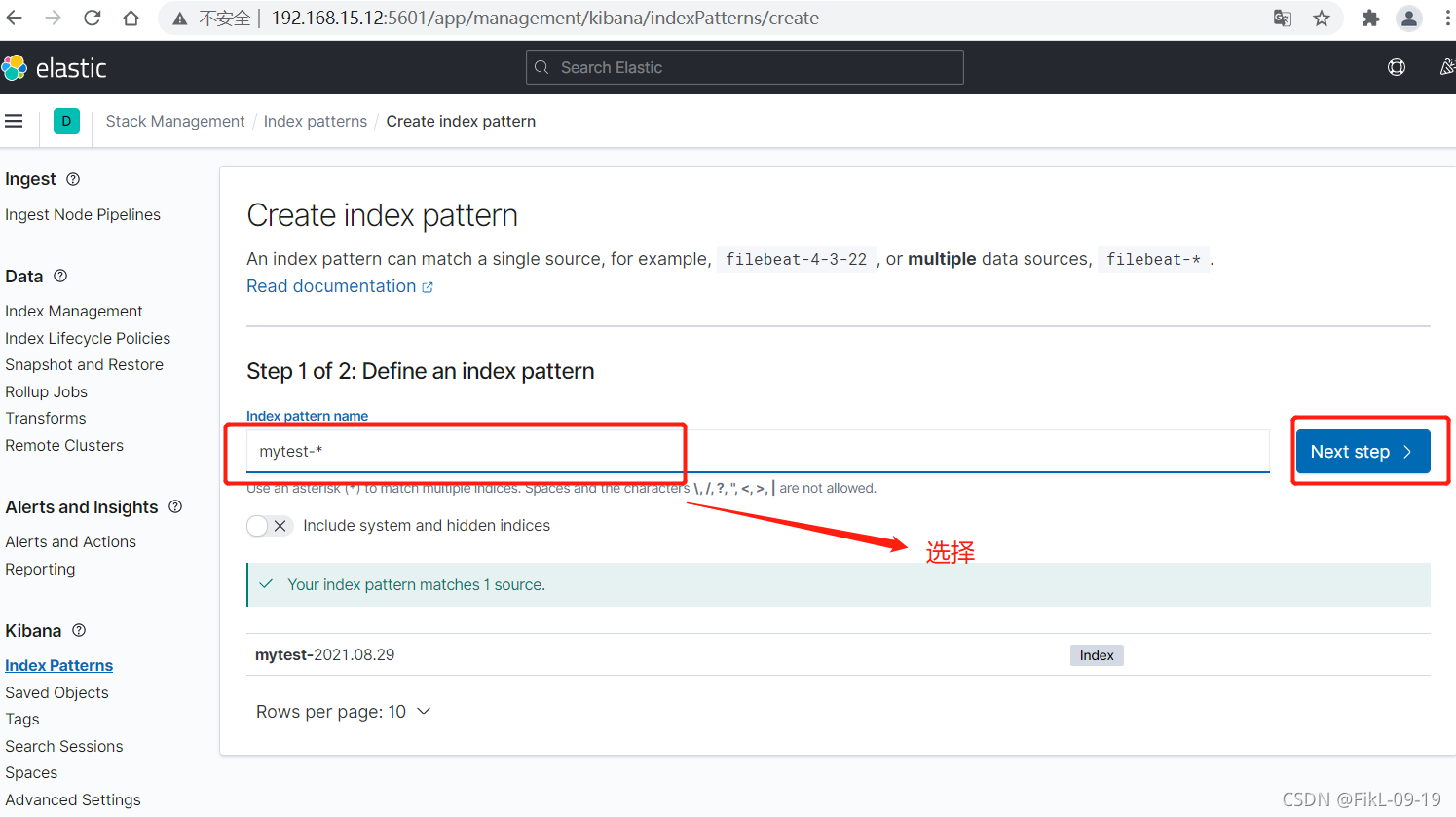Open Rollup Jobs
This screenshot has width=1456, height=817.
point(46,391)
